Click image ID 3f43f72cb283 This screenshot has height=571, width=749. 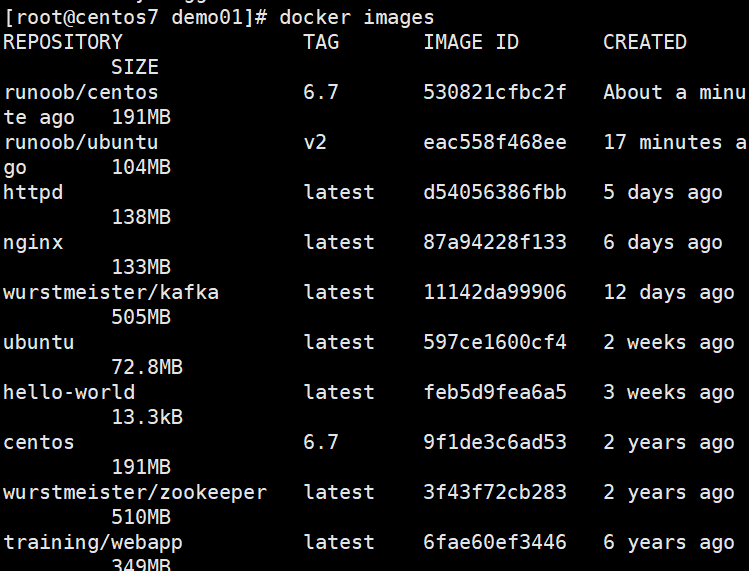[495, 493]
